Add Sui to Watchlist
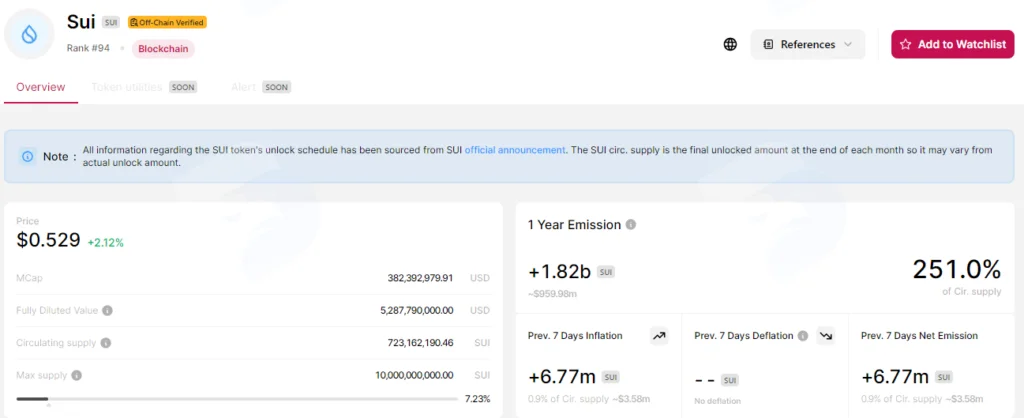Screen dimensions: 1024x418 pos(953,44)
